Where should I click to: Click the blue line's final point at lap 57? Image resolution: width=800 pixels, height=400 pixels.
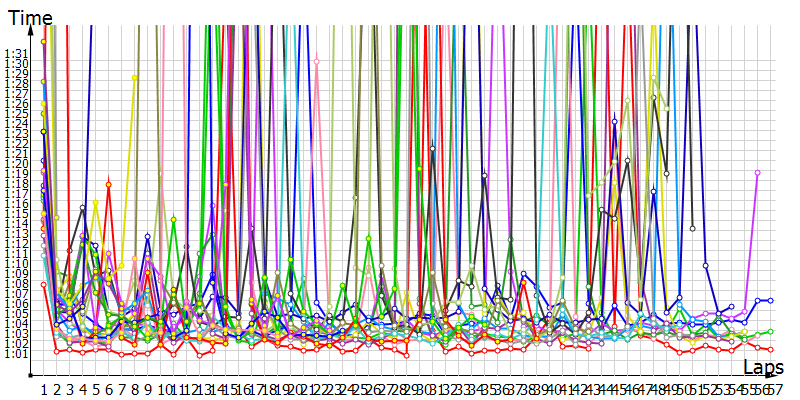click(770, 300)
